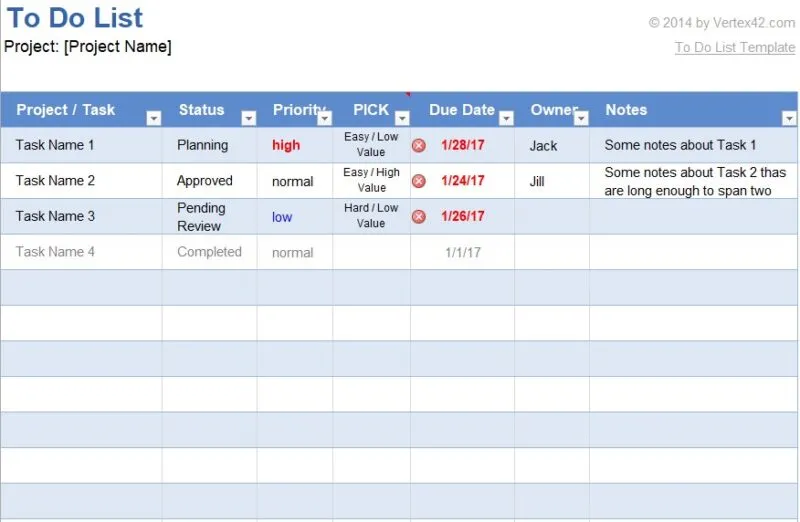Screen dimensions: 800x522
Task: Select the Task Name 1 cell
Action: [x=56, y=145]
